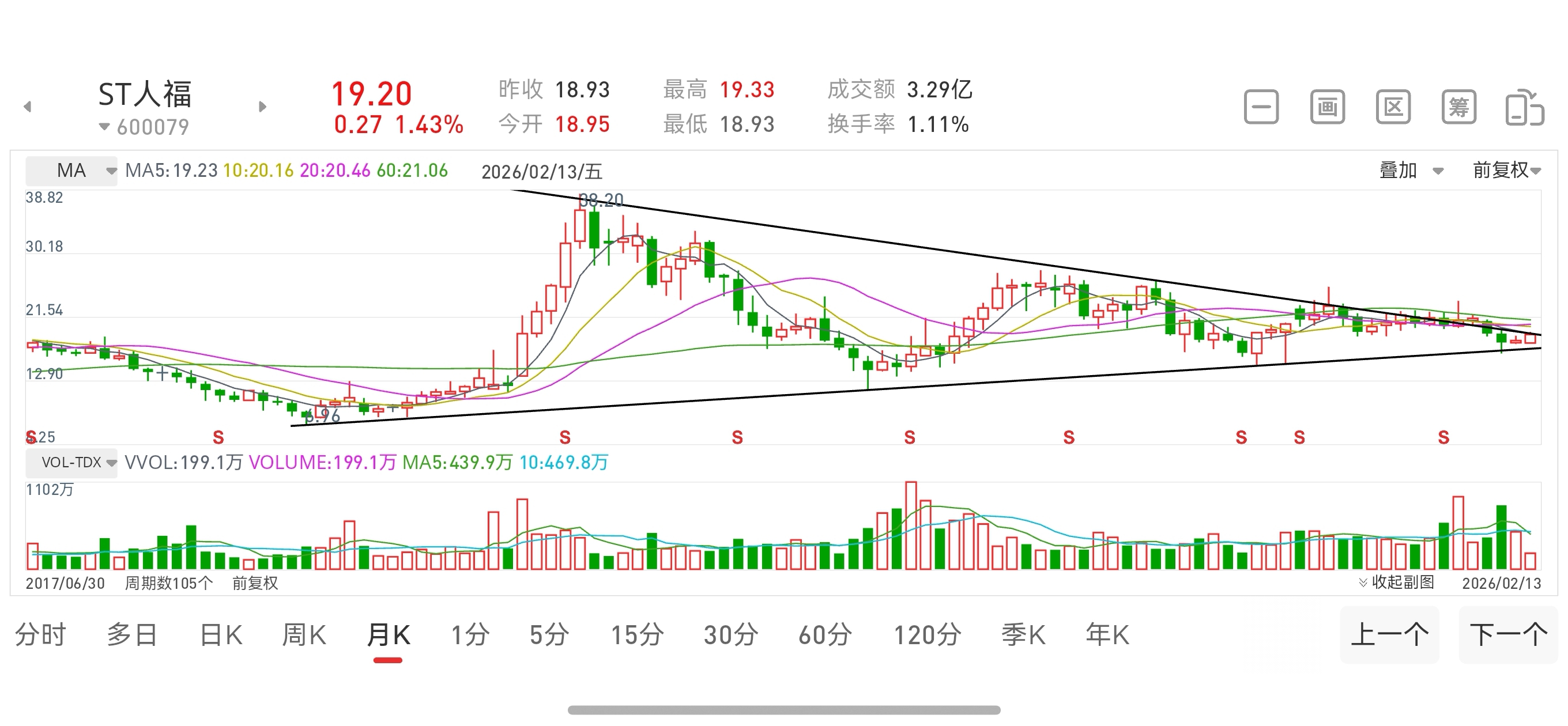The height and width of the screenshot is (726, 1568).
Task: Select the 分时 intraday tab
Action: (40, 636)
